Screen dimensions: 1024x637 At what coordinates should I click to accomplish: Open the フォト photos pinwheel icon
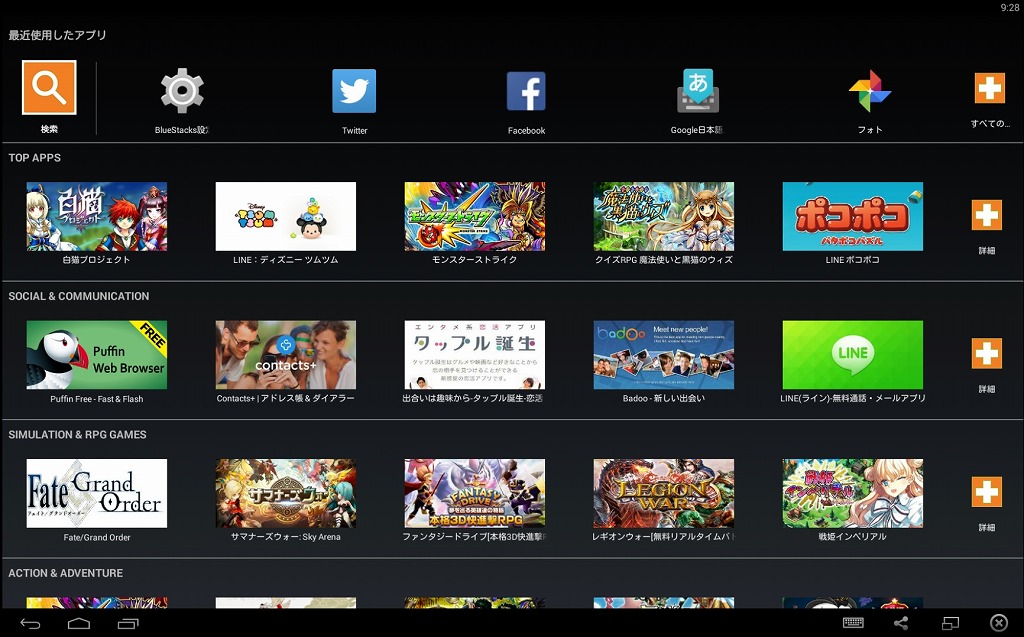[870, 91]
